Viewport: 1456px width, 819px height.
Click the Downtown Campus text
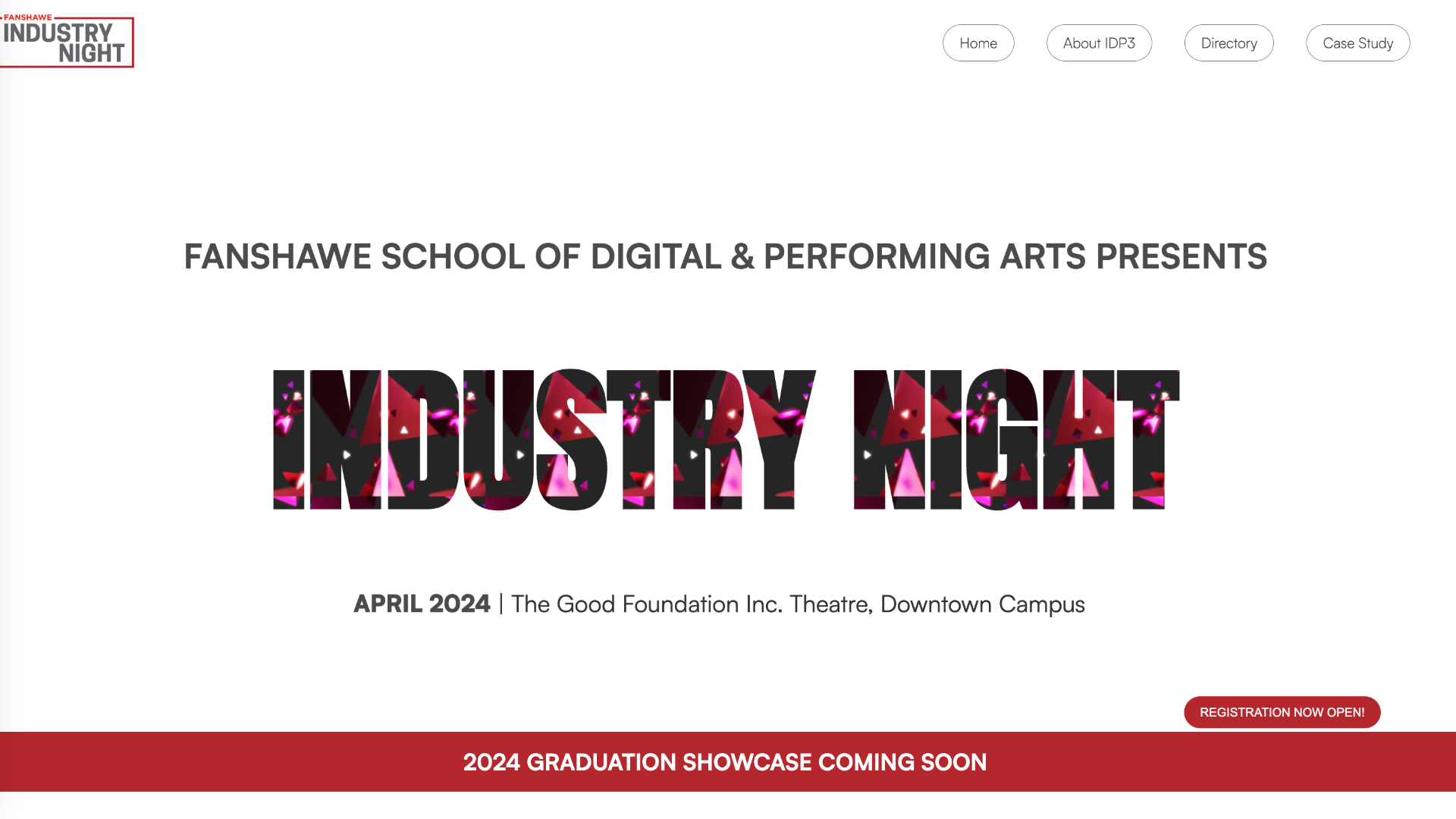(982, 604)
